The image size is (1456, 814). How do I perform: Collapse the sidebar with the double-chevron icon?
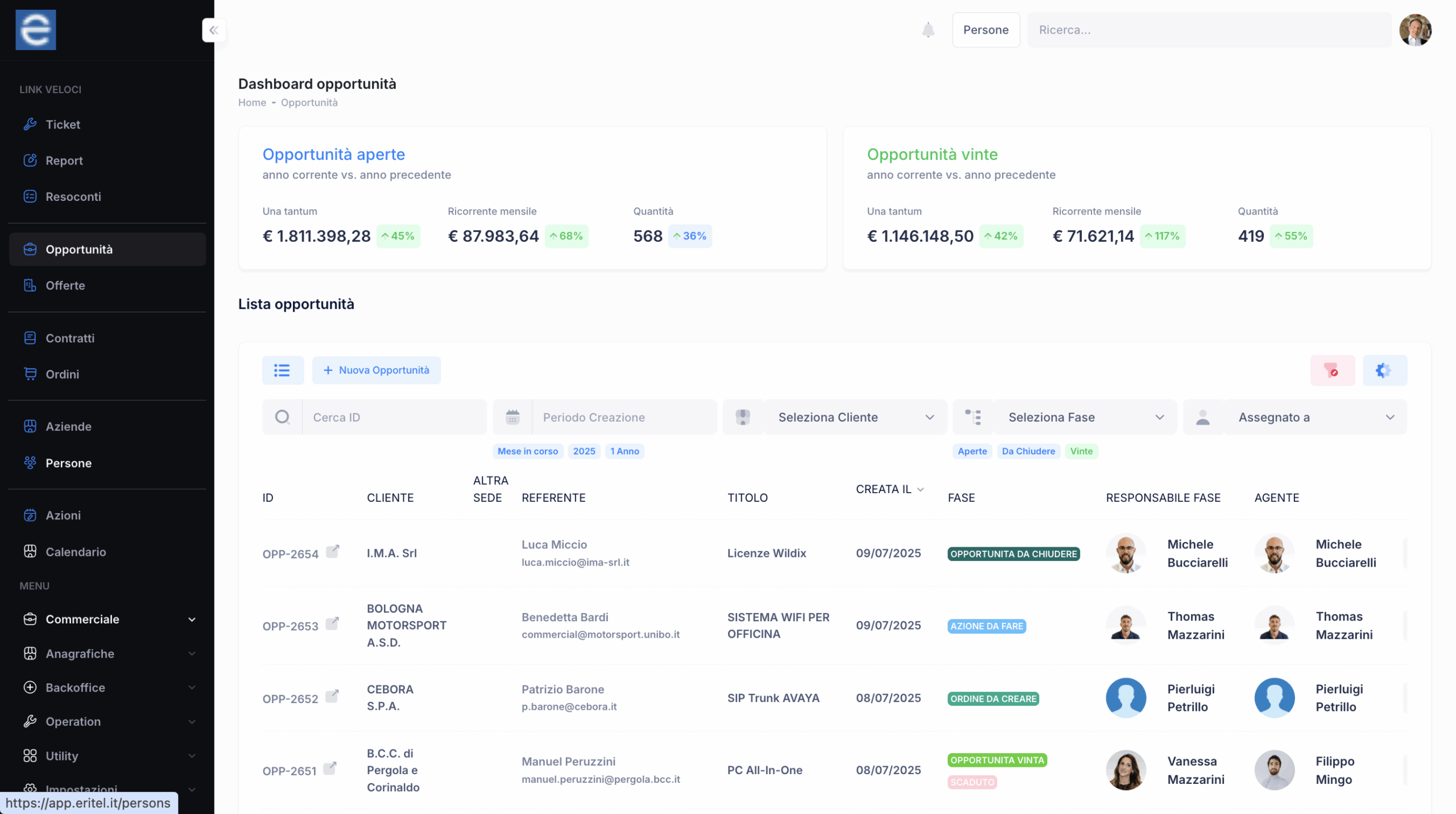tap(214, 30)
